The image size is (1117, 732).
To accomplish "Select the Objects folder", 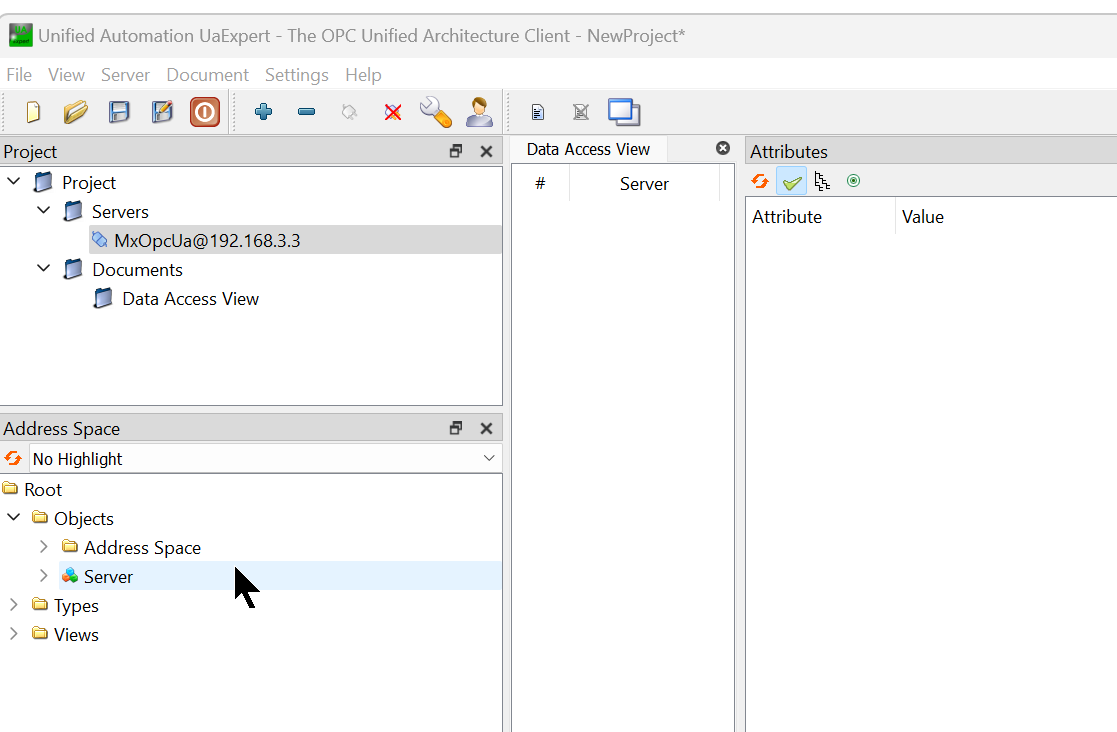I will [83, 519].
